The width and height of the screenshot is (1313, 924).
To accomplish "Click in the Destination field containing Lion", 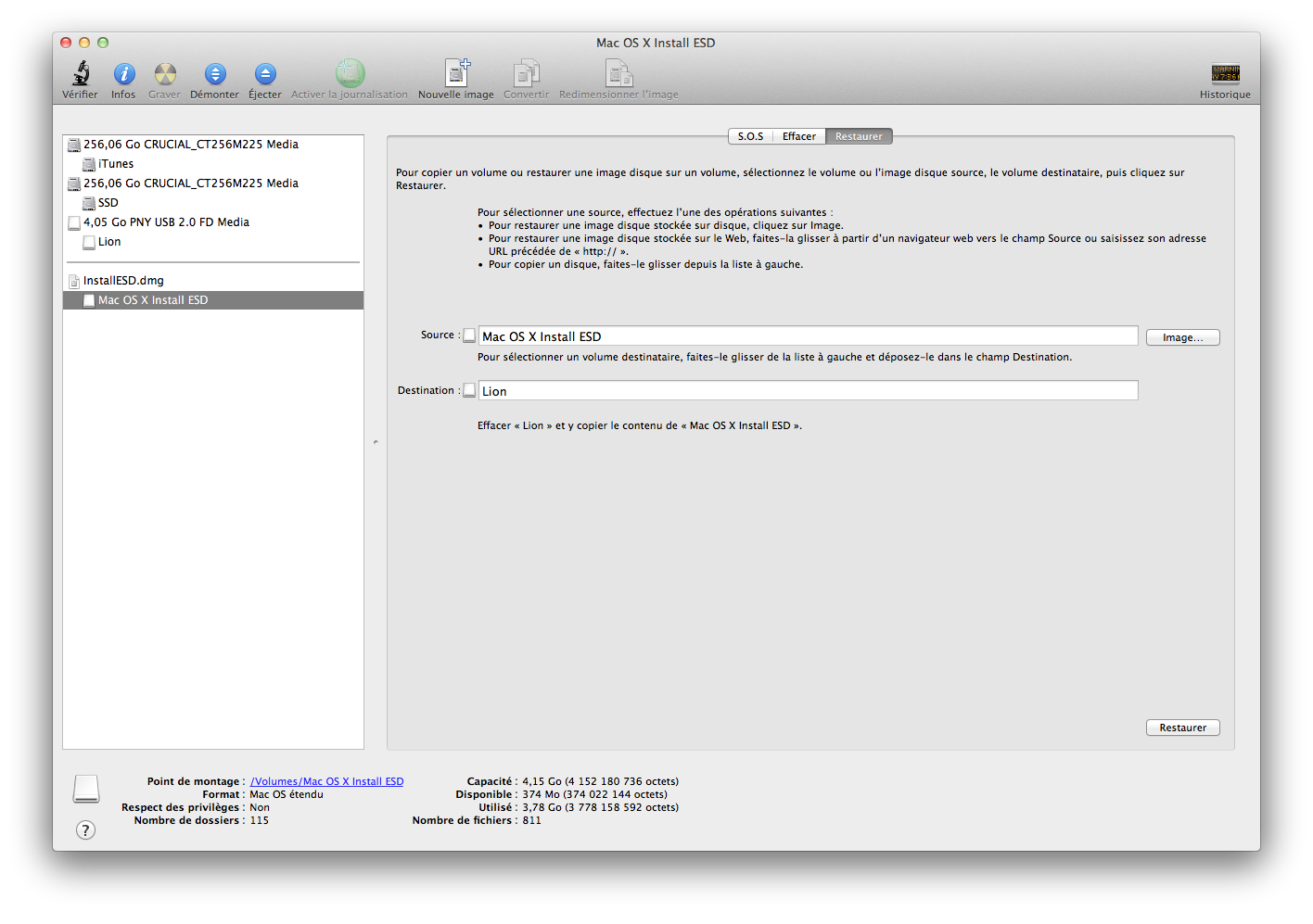I will pyautogui.click(x=807, y=391).
